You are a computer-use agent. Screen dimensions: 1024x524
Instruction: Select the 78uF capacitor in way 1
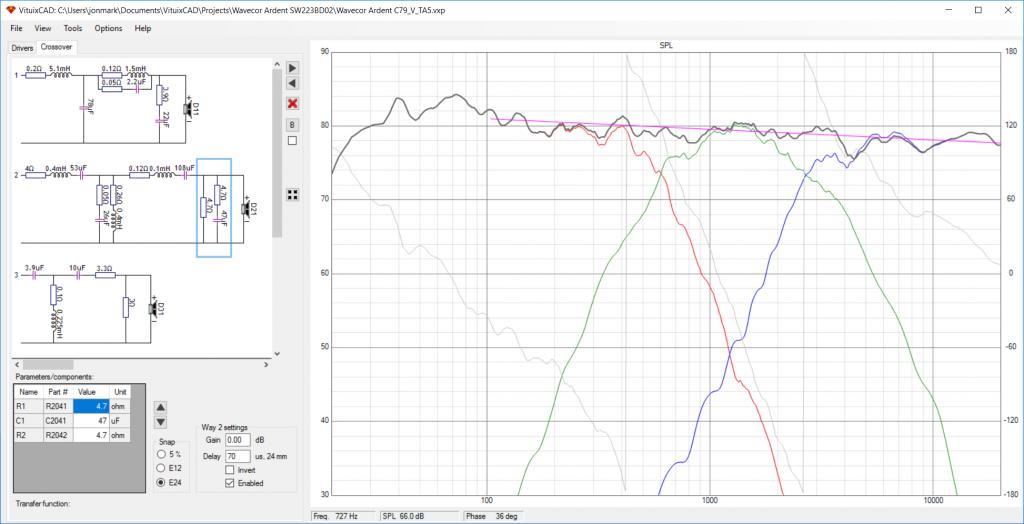(x=84, y=106)
